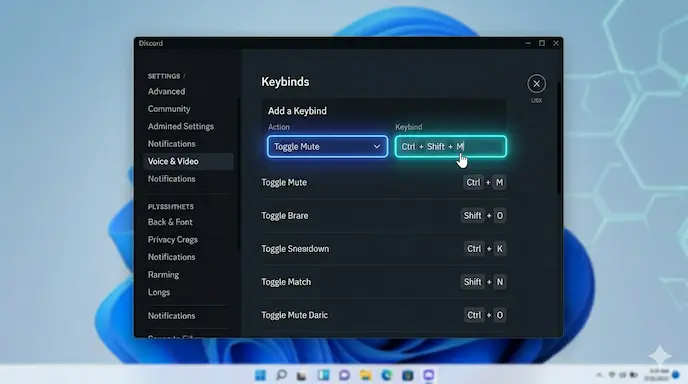This screenshot has width=688, height=384.
Task: Click the settings sidebar scrollbar
Action: point(239,173)
